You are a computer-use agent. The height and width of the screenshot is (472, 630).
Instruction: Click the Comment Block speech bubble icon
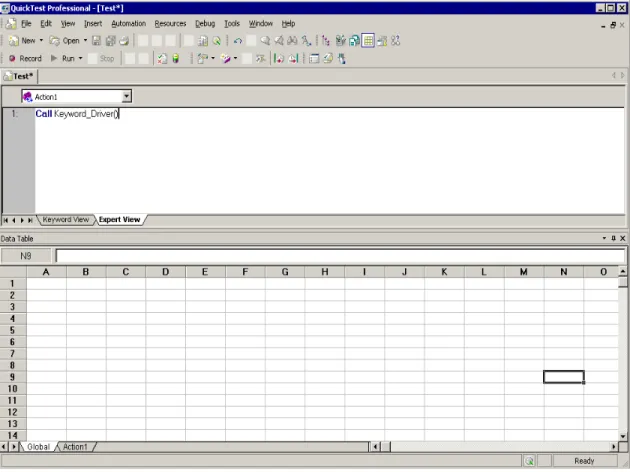(265, 41)
